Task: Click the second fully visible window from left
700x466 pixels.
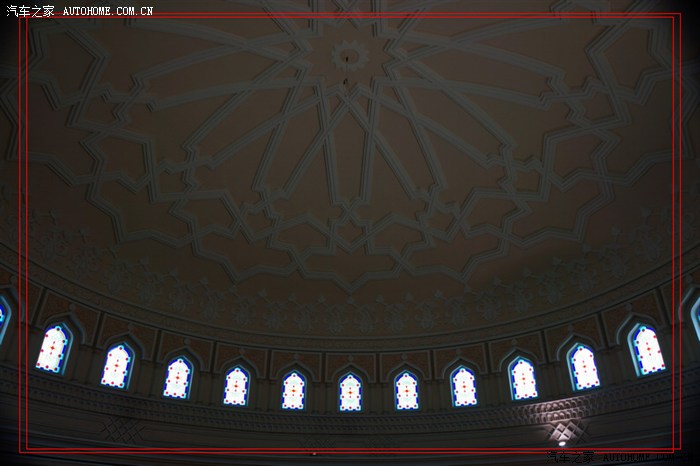Action: [117, 366]
